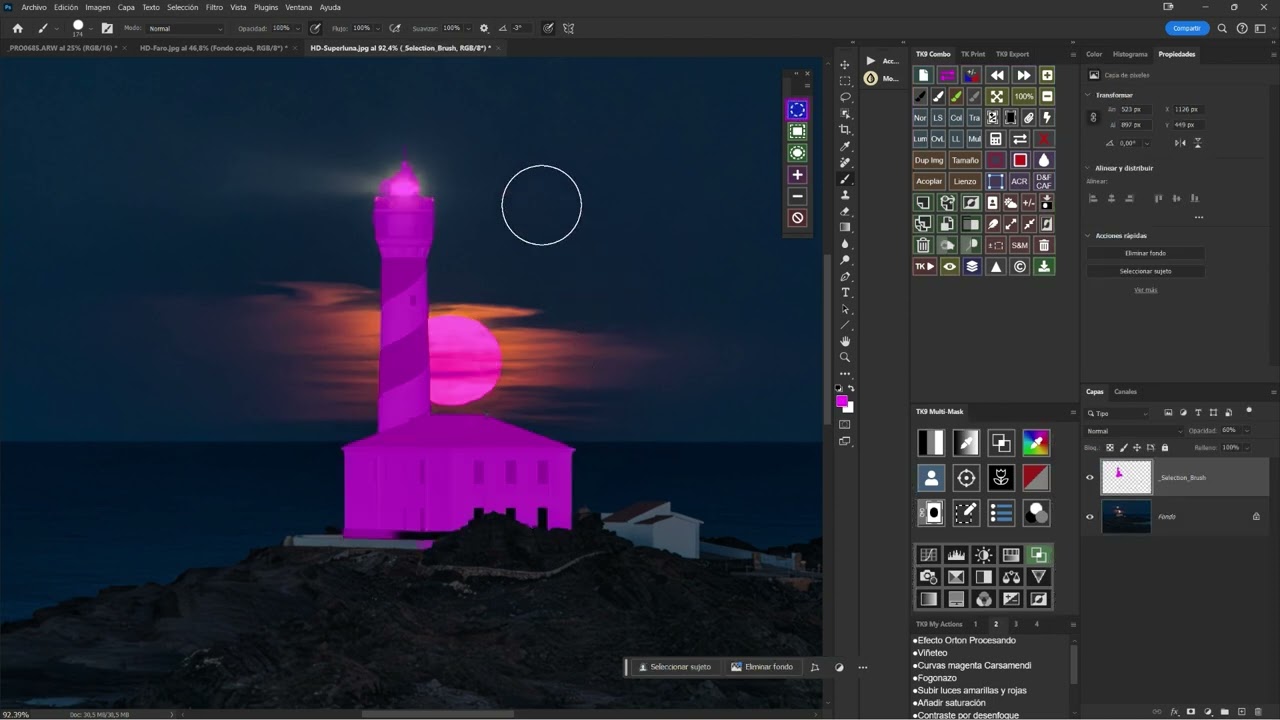The image size is (1280, 720).
Task: Toggle pressure for opacity button
Action: pos(316,28)
